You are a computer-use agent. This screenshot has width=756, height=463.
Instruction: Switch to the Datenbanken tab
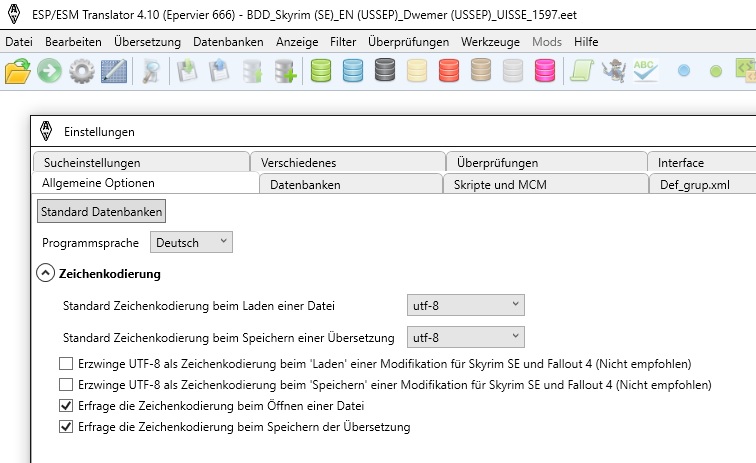coord(306,185)
